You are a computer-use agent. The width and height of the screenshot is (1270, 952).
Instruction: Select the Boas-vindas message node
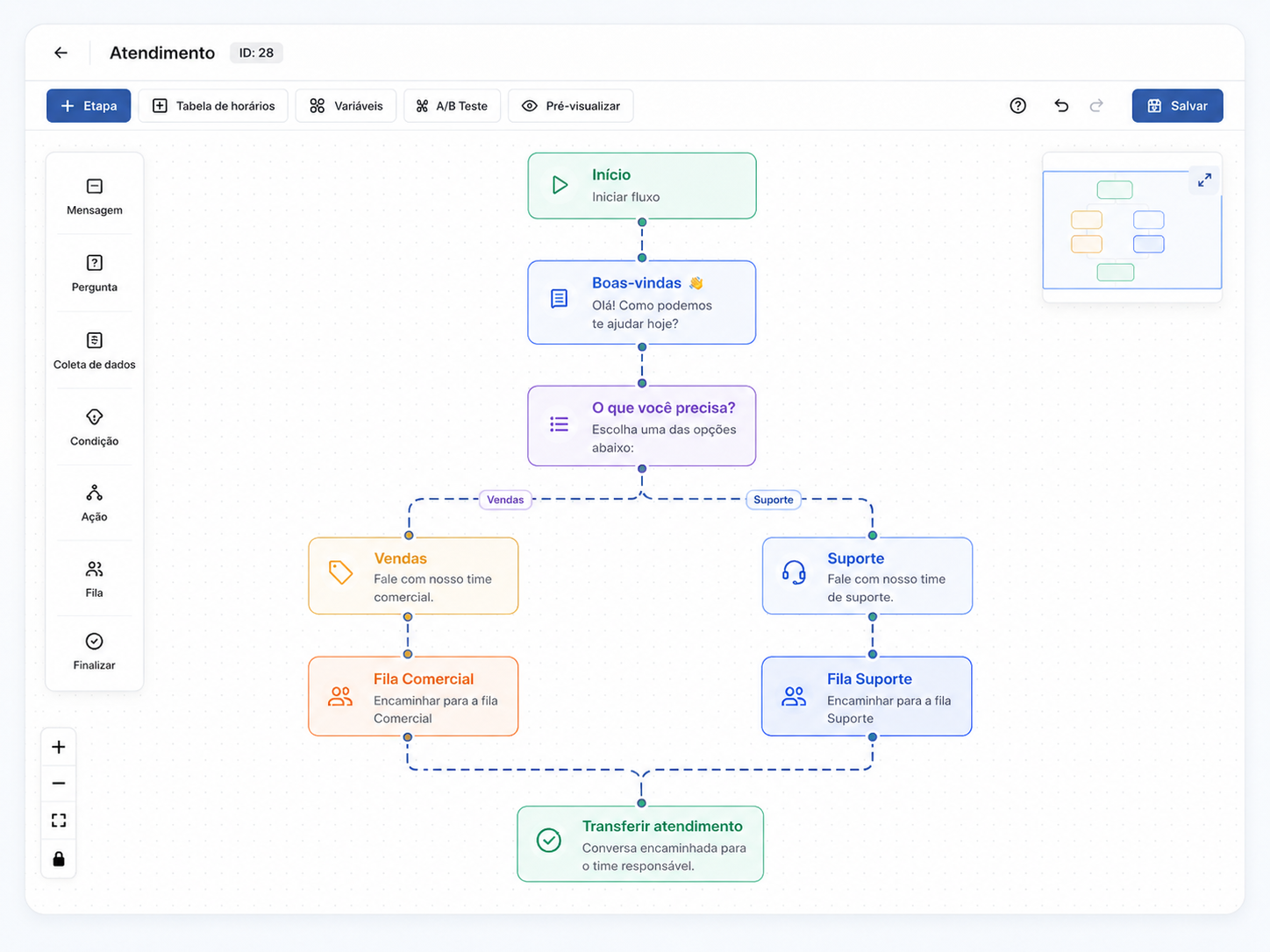point(642,302)
